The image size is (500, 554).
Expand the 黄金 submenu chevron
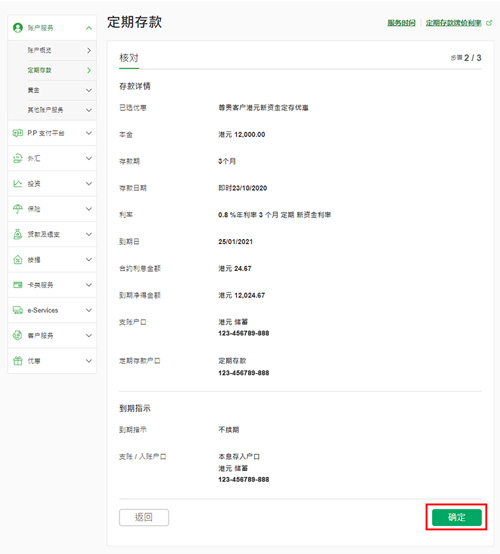[x=89, y=90]
